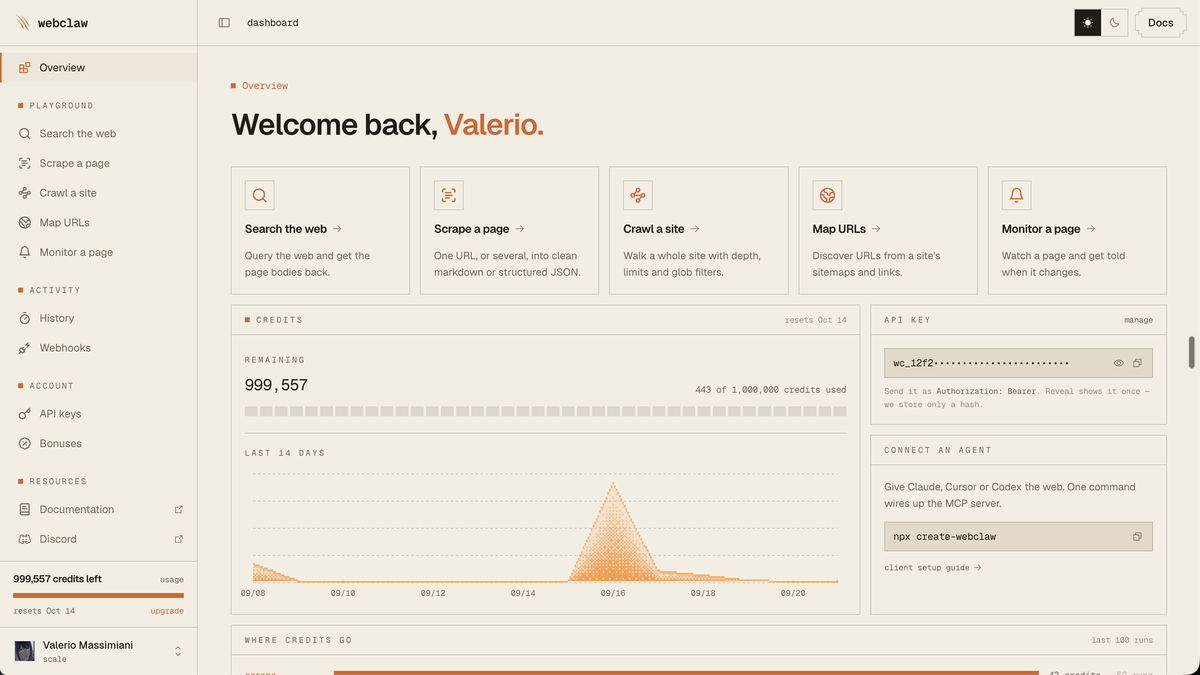Open the Docs button
Screen dimensions: 1200x675
pyautogui.click(x=1160, y=23)
